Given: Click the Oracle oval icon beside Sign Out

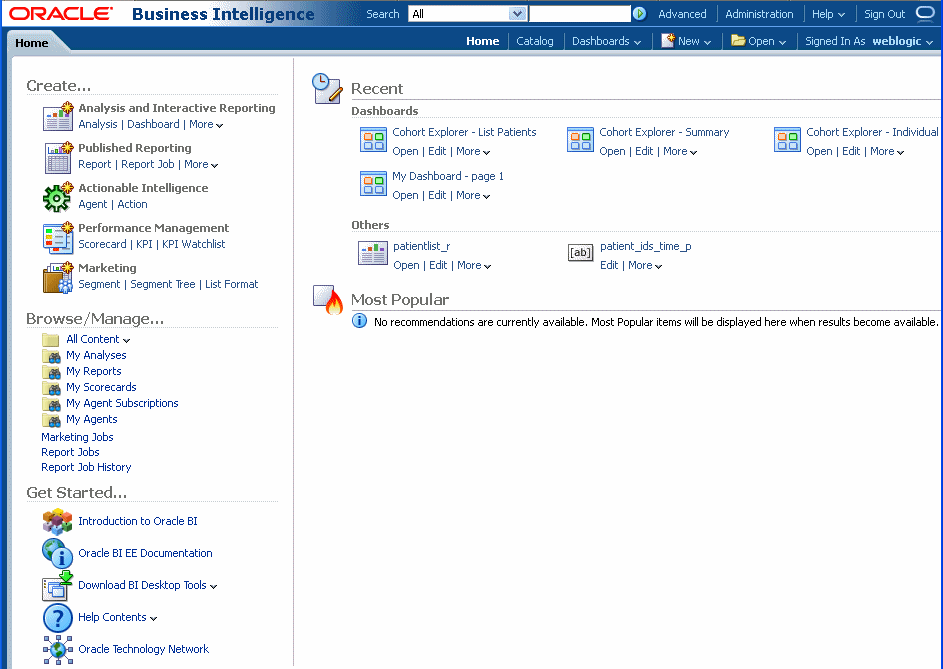Looking at the screenshot, I should 925,14.
